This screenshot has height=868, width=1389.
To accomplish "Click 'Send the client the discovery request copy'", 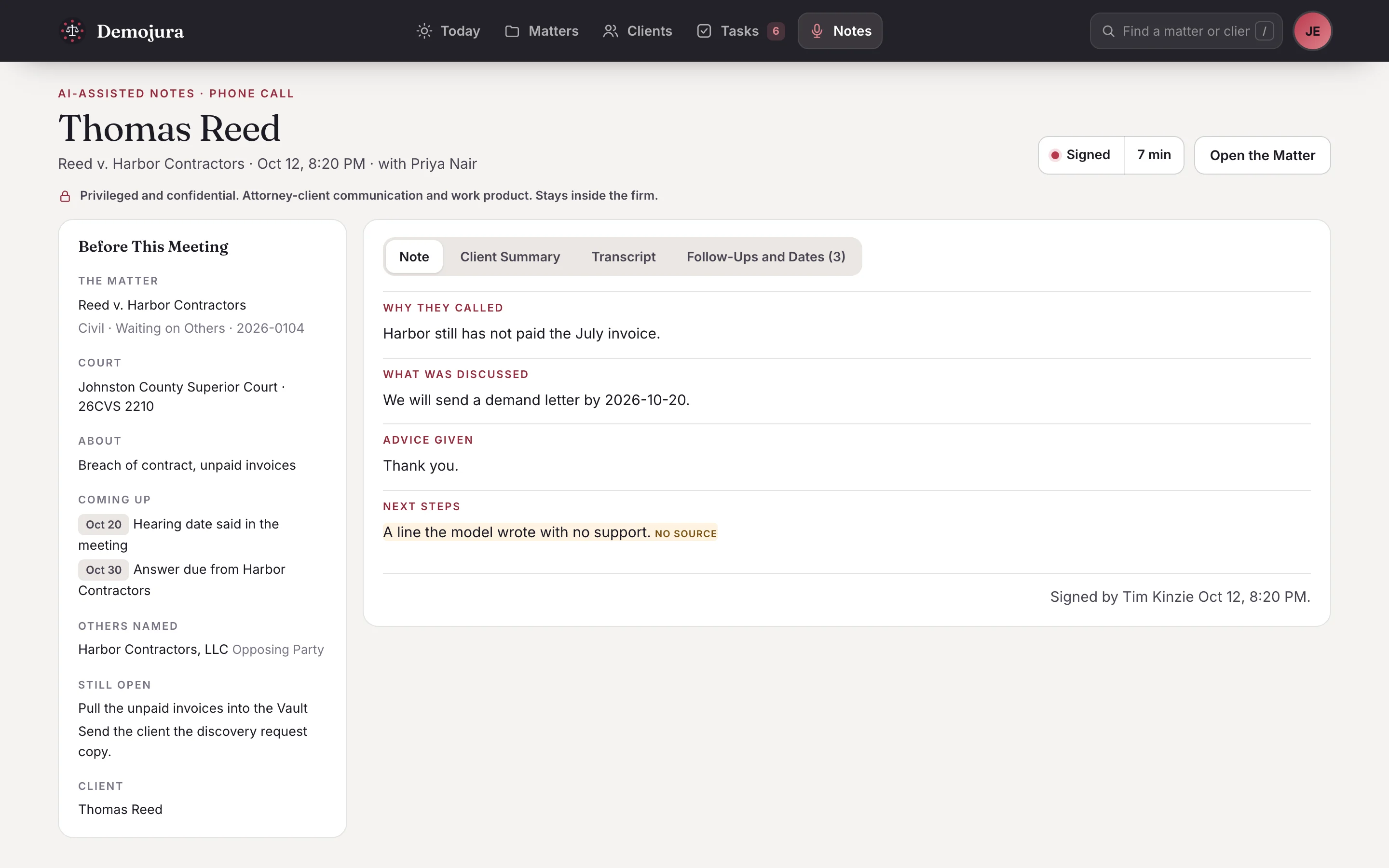I will (193, 741).
